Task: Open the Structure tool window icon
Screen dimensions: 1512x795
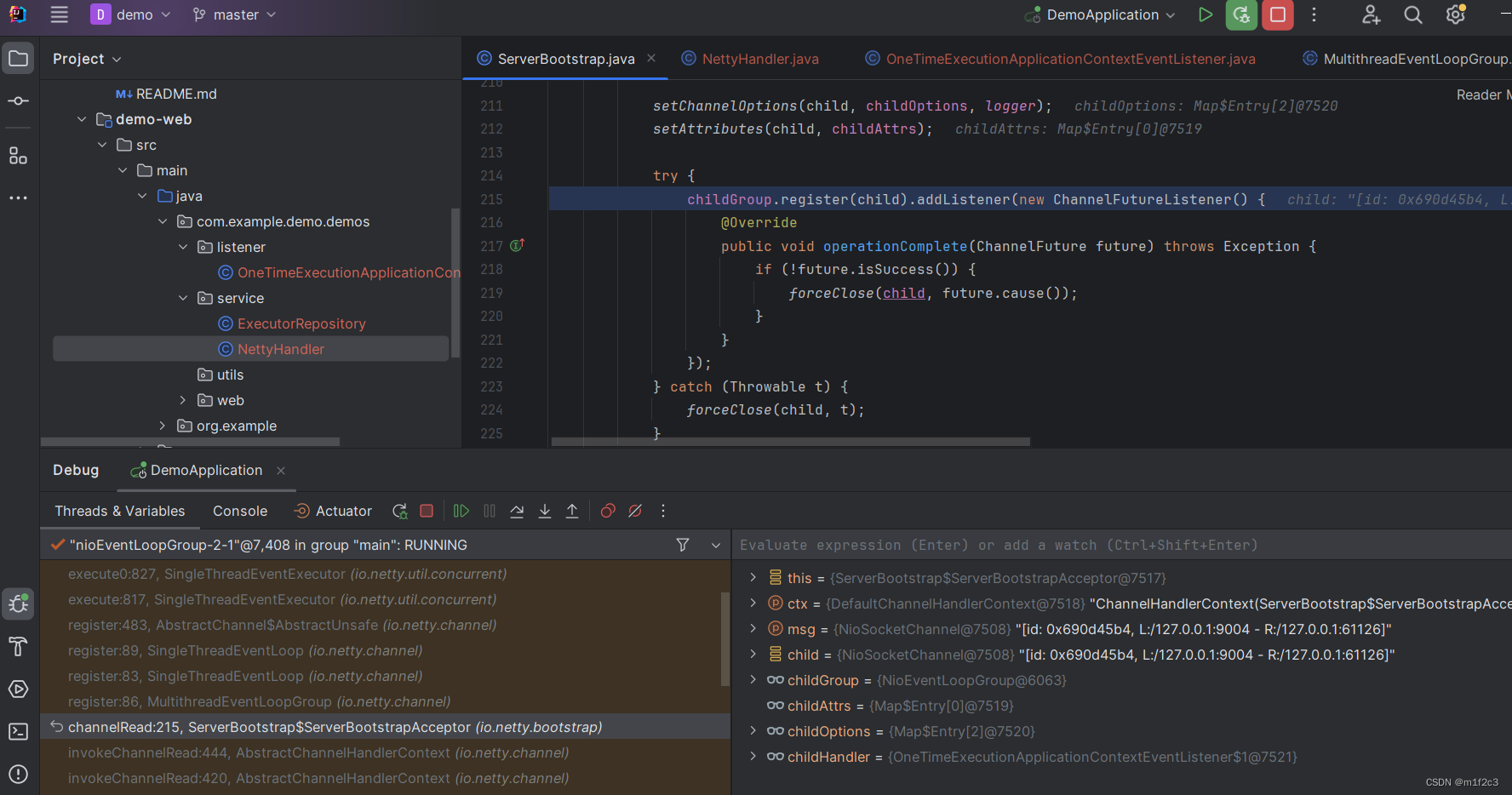Action: click(18, 156)
